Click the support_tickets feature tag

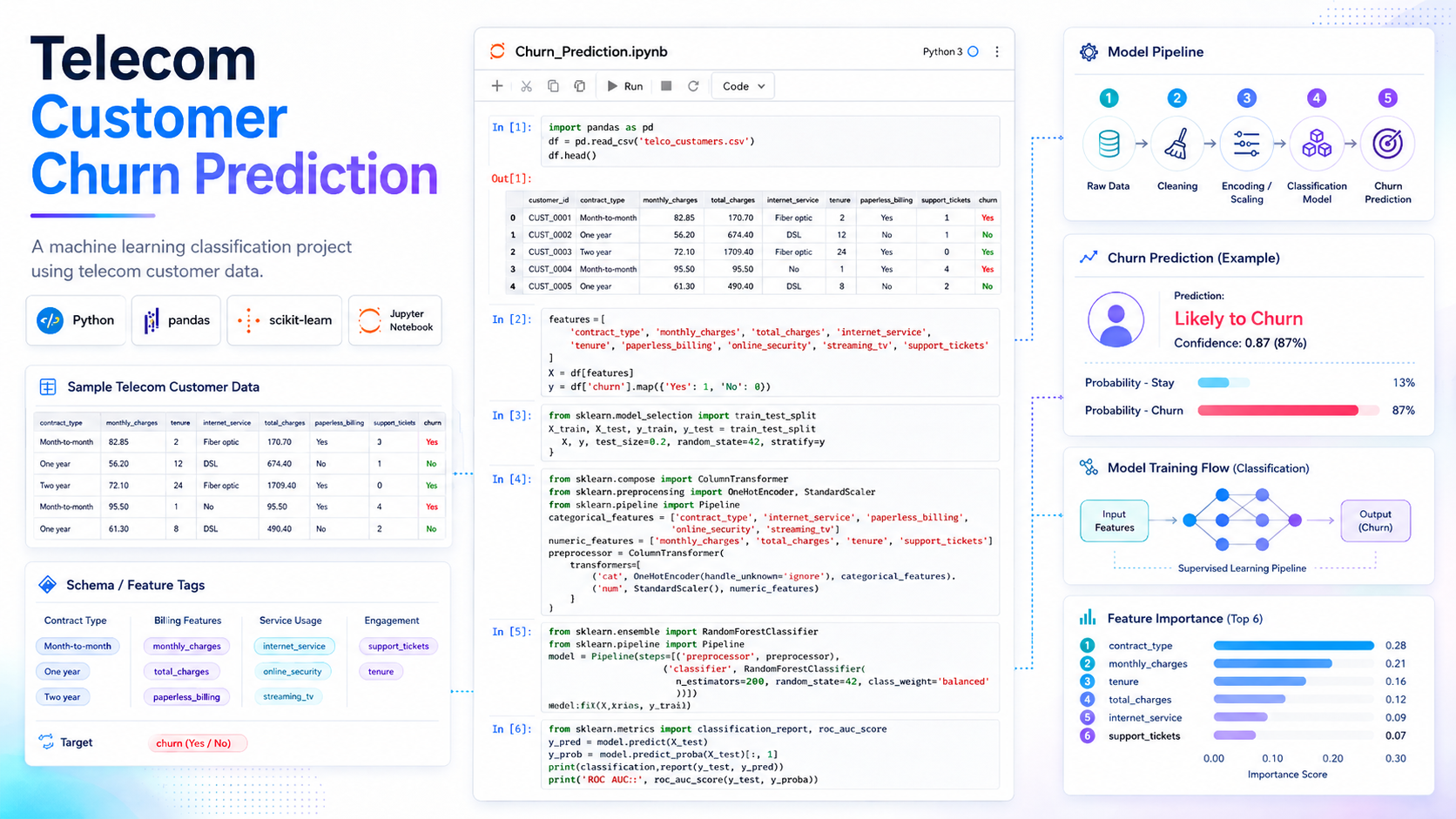tap(398, 646)
